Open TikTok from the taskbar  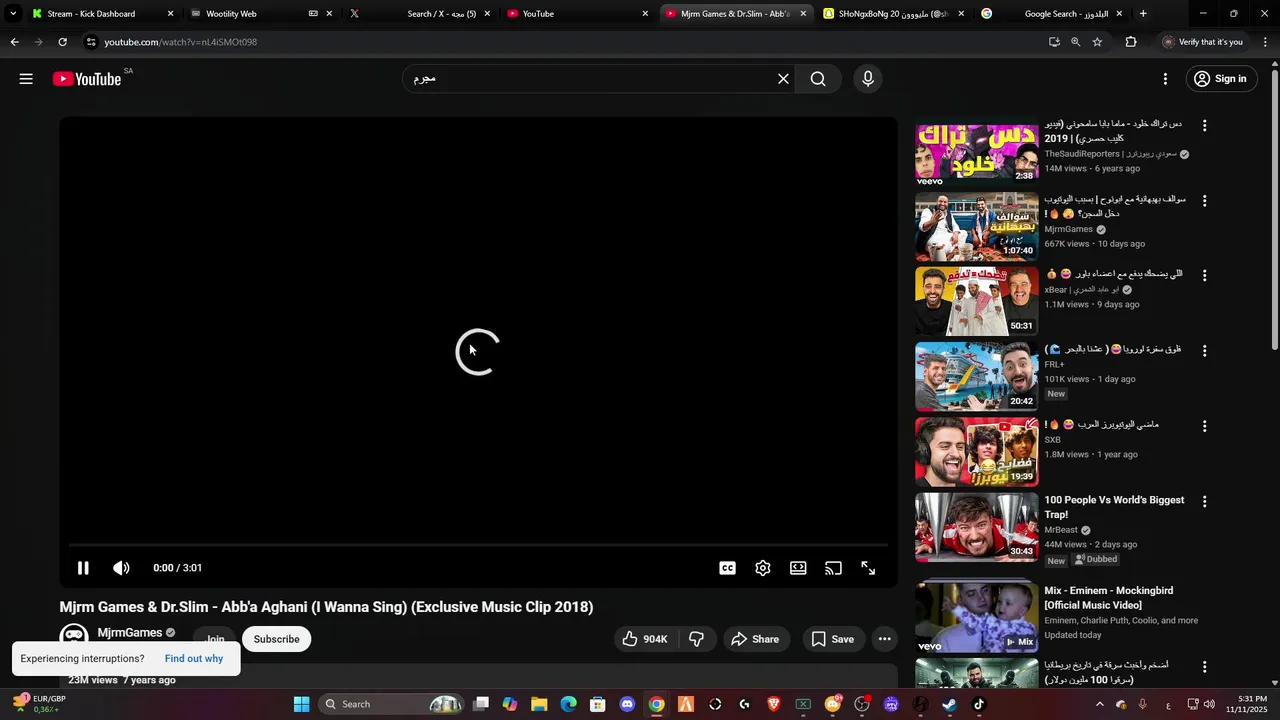click(979, 704)
